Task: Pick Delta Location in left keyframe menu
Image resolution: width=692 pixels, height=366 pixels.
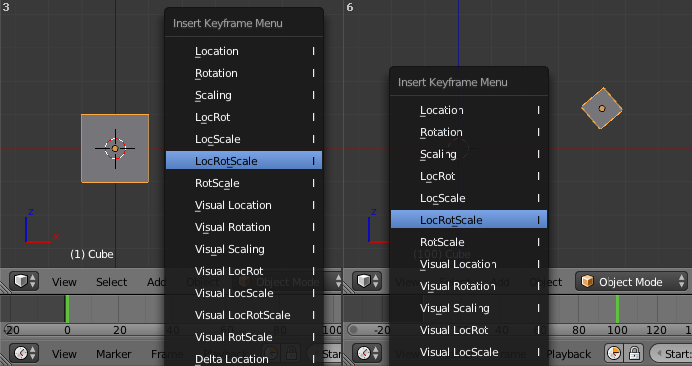Action: (244, 358)
